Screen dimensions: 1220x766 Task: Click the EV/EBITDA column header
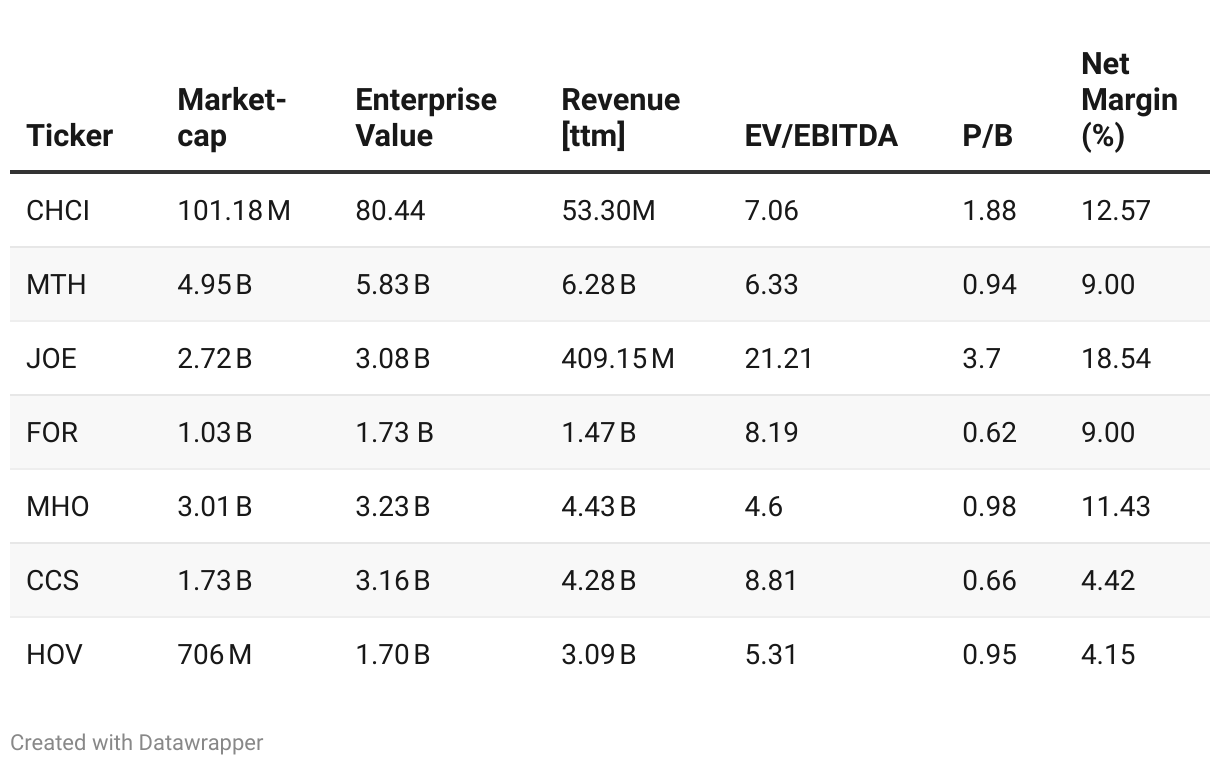pyautogui.click(x=820, y=136)
